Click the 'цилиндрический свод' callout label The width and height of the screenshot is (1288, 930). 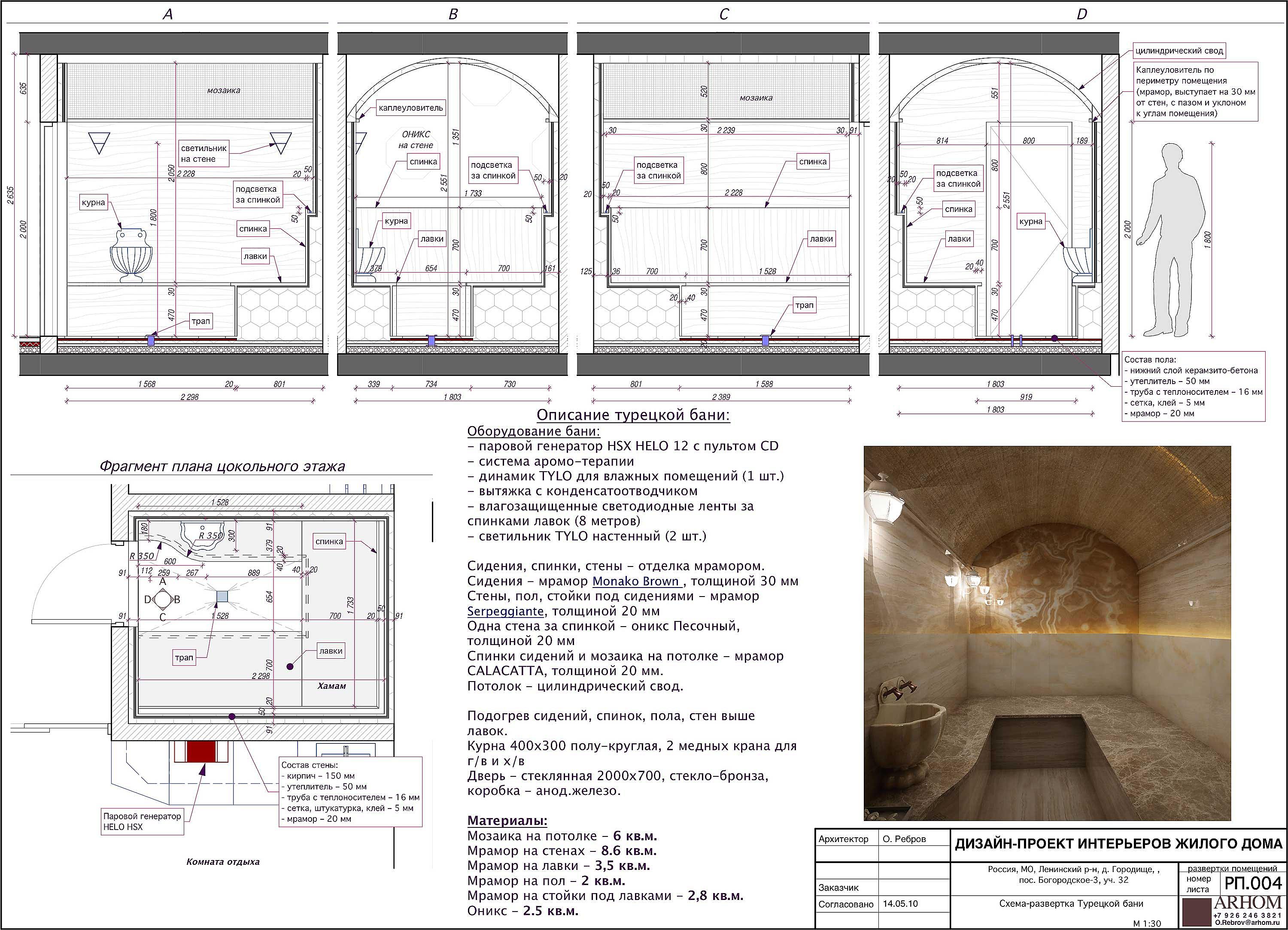click(1179, 51)
